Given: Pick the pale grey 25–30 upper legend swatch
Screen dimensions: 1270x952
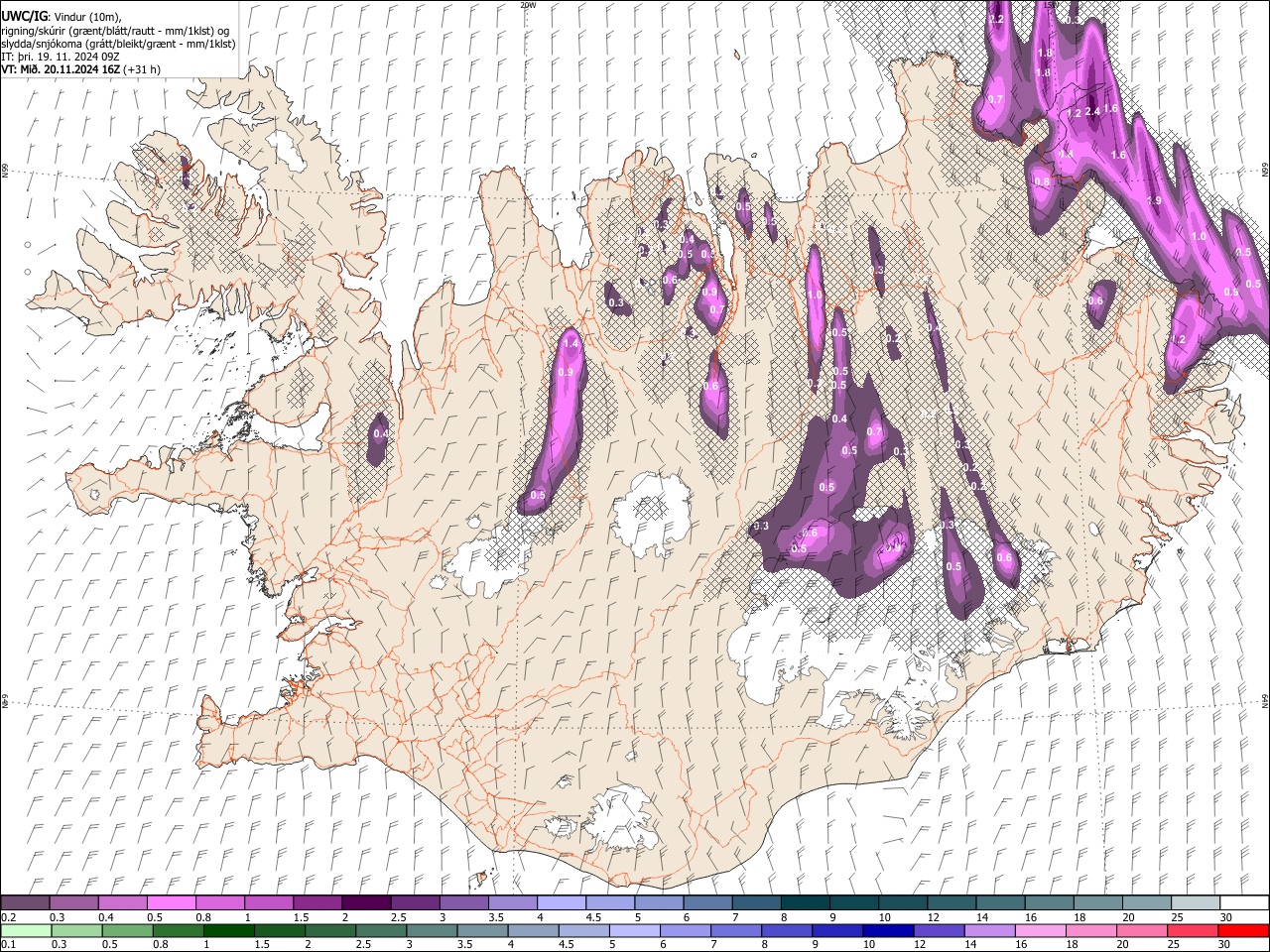Looking at the screenshot, I should [1197, 902].
